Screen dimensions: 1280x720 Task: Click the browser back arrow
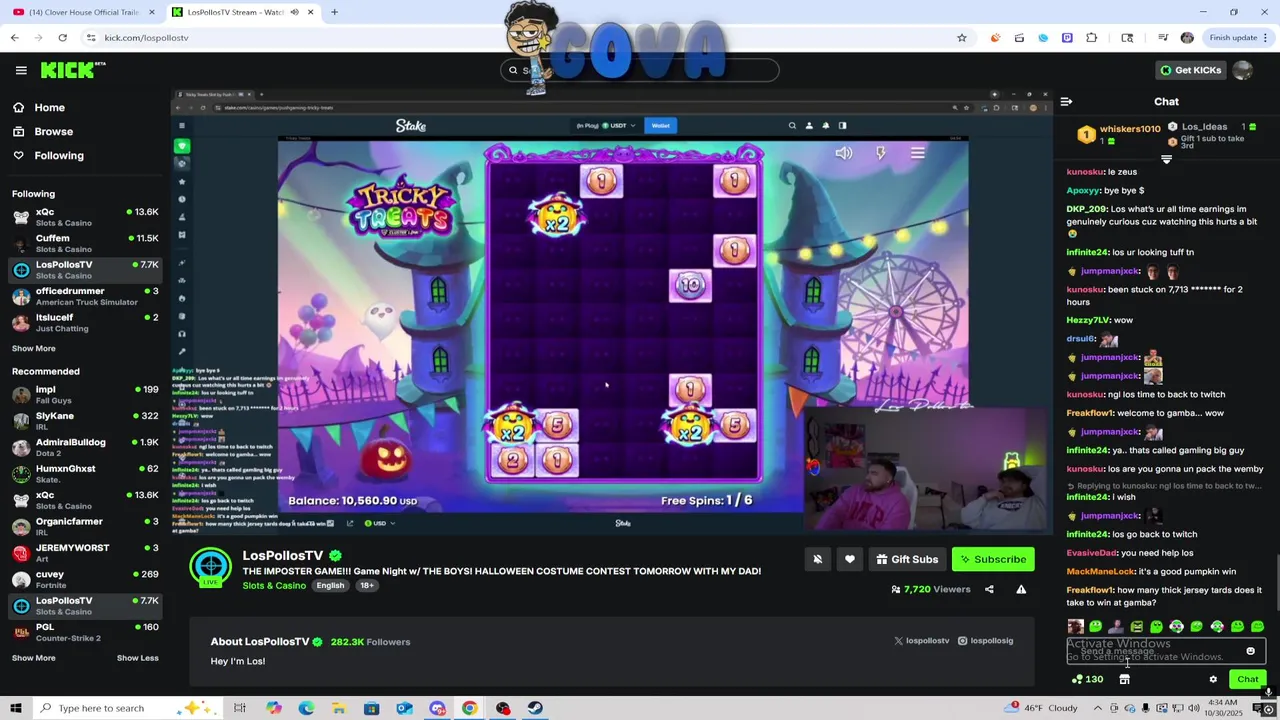[x=14, y=38]
